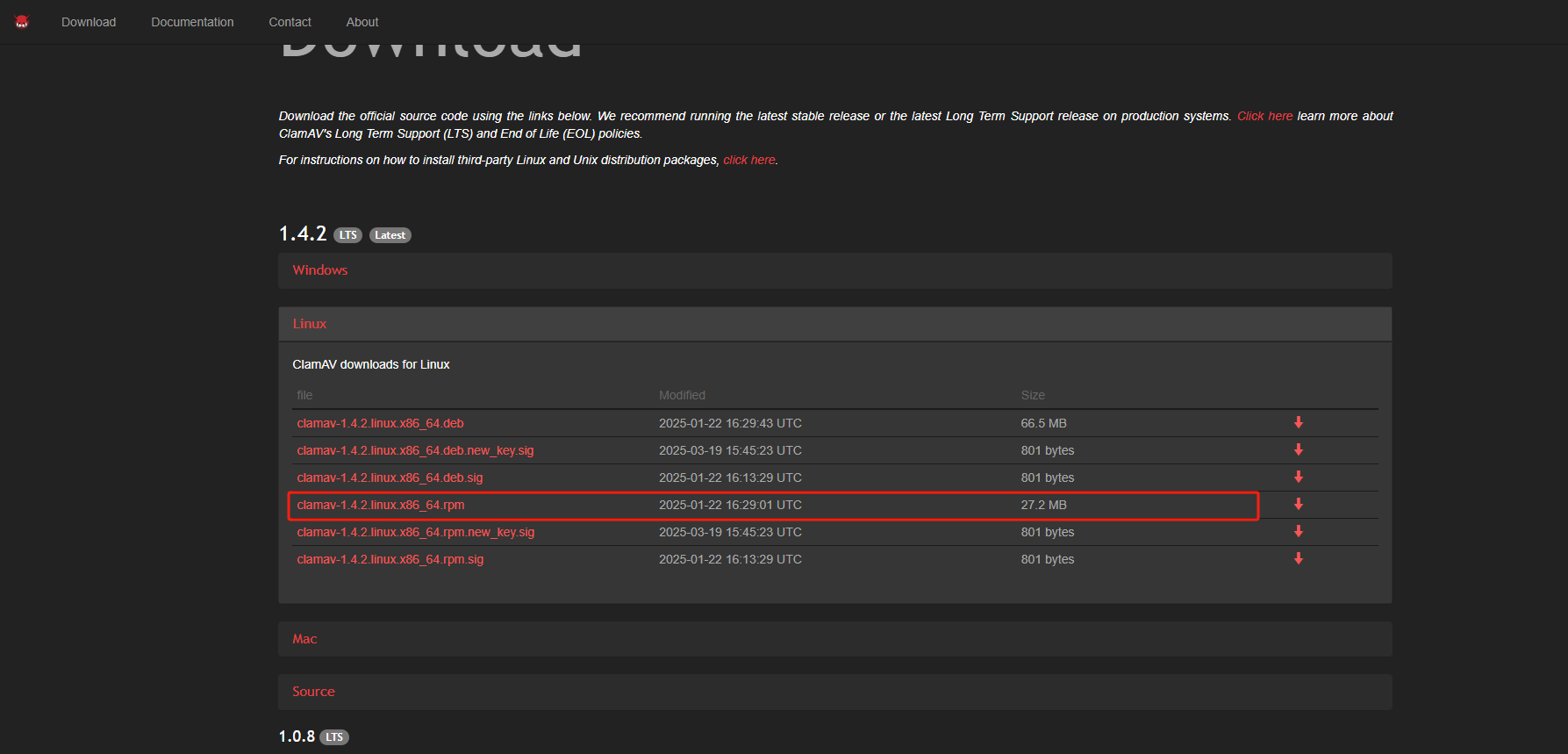Click the 1.0.8 version heading
The width and height of the screenshot is (1568, 754).
[x=297, y=736]
